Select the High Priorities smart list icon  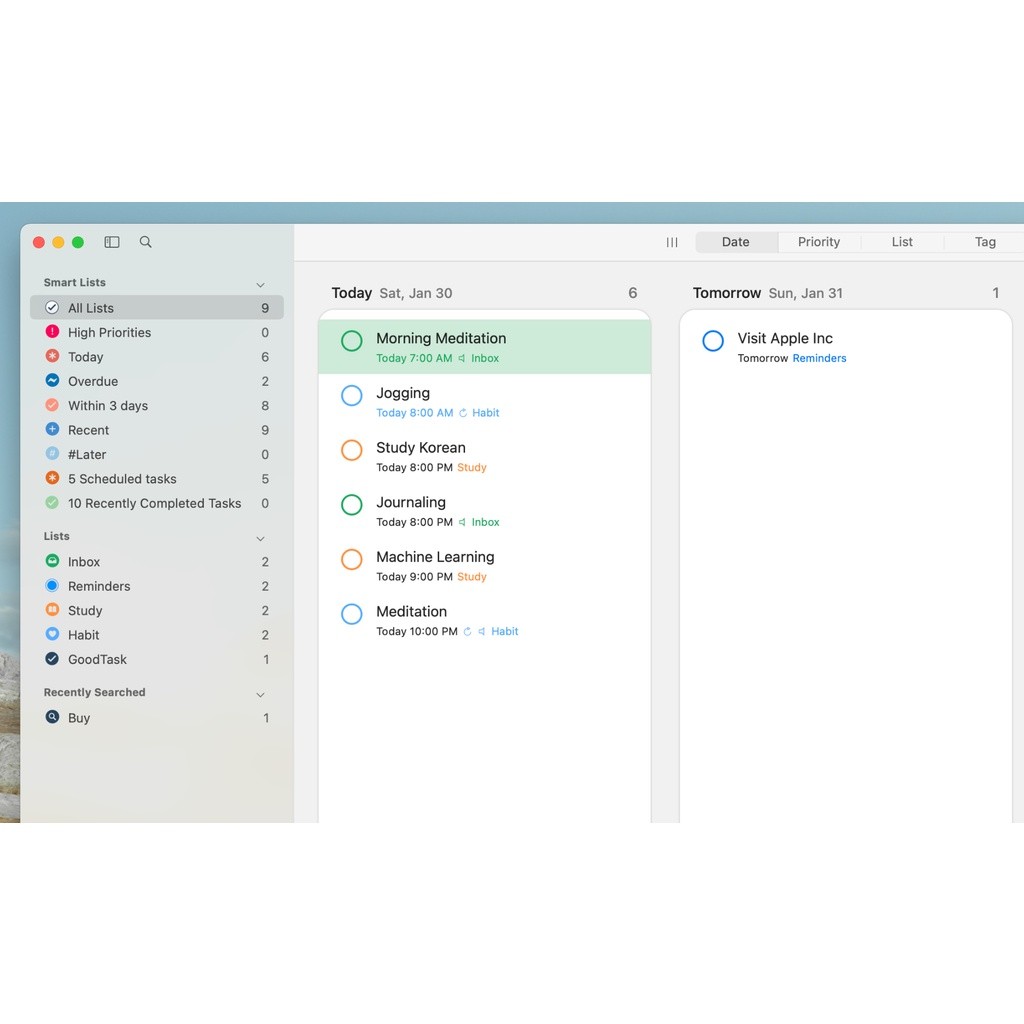[52, 332]
